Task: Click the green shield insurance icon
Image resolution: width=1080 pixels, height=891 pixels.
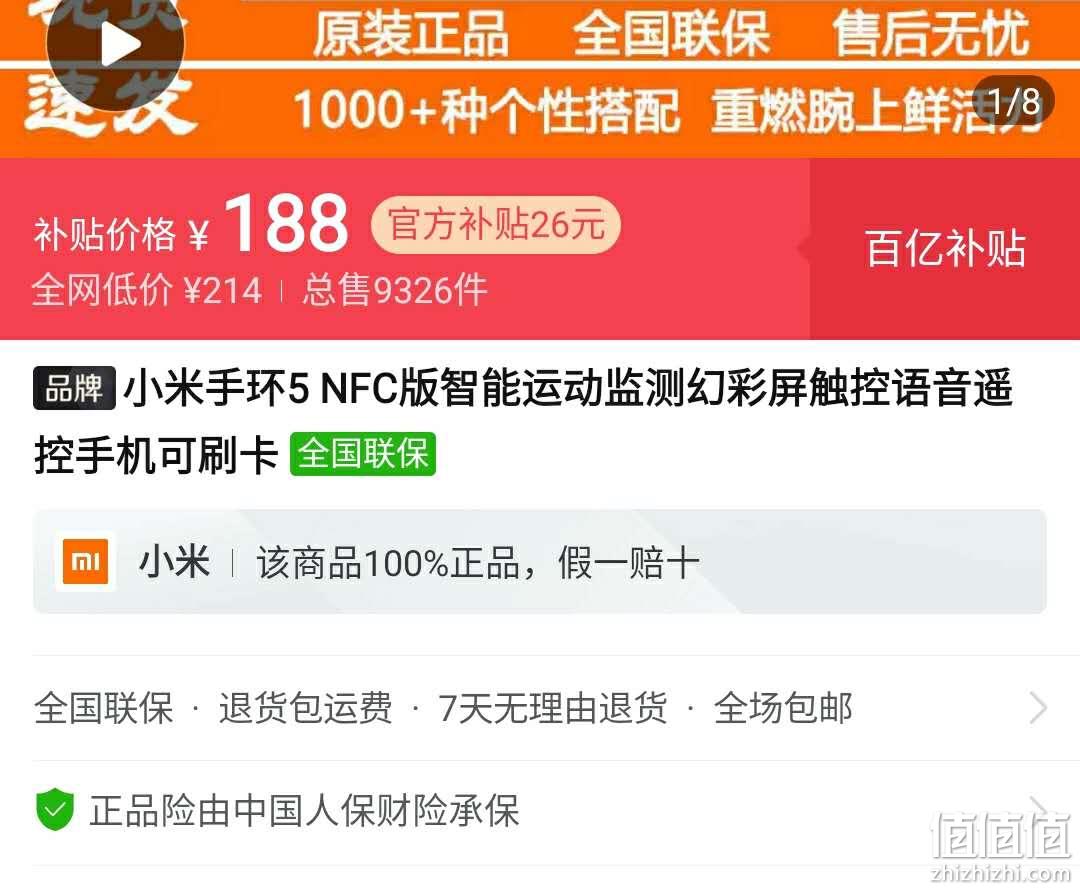Action: 54,809
